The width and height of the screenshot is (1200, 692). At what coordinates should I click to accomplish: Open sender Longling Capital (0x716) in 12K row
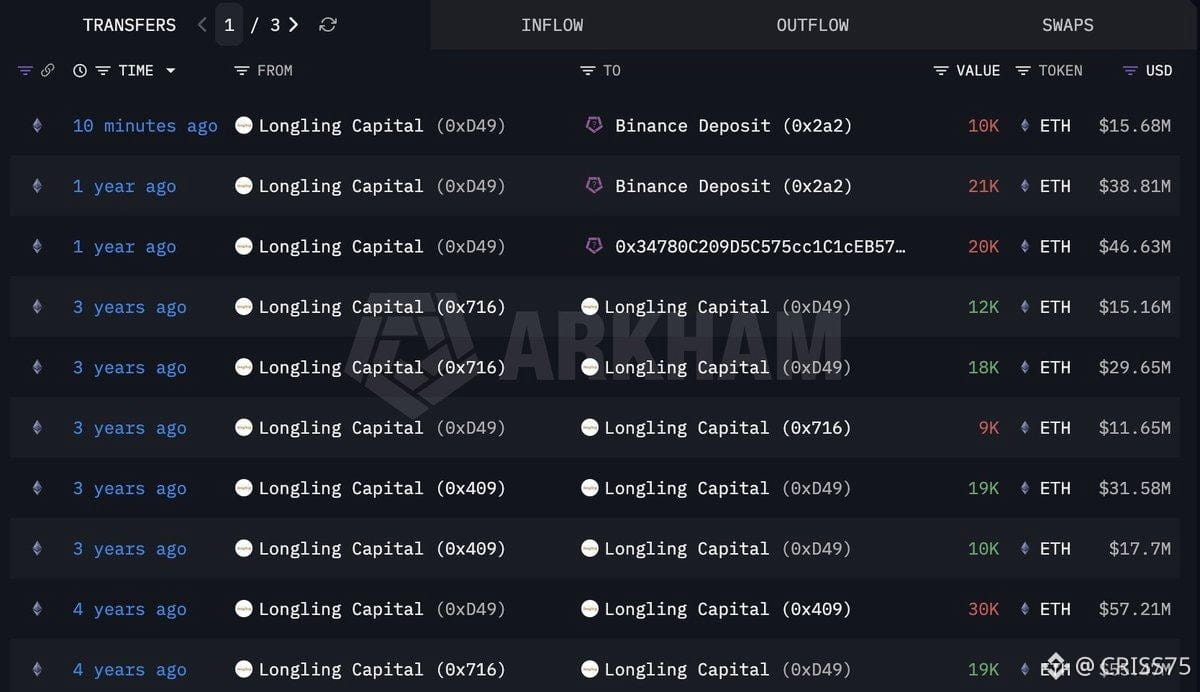pyautogui.click(x=382, y=307)
